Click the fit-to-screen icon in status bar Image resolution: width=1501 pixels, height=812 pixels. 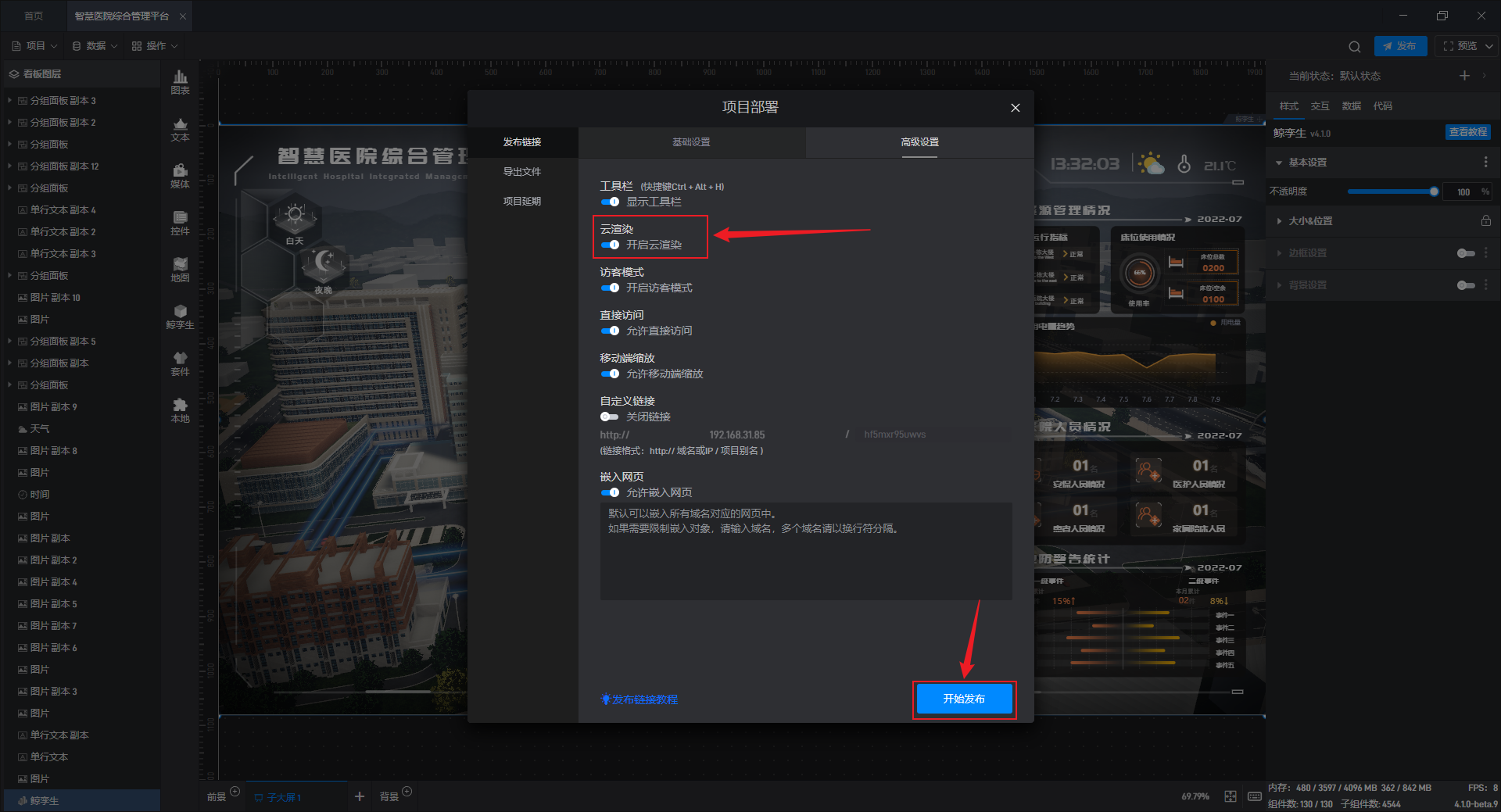coord(1230,796)
